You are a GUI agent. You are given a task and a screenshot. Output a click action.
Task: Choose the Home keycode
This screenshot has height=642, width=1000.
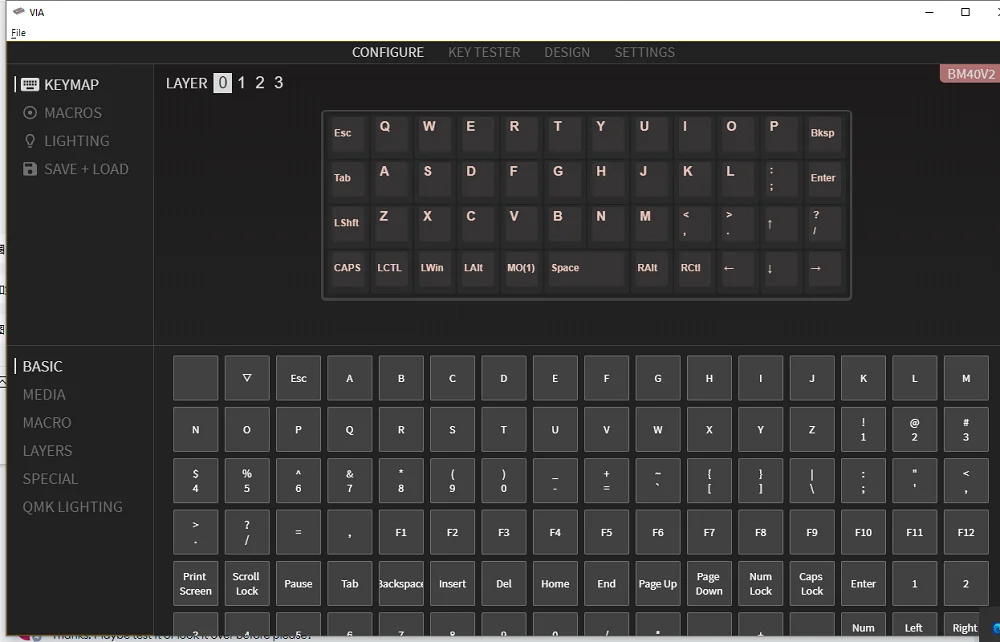(555, 583)
